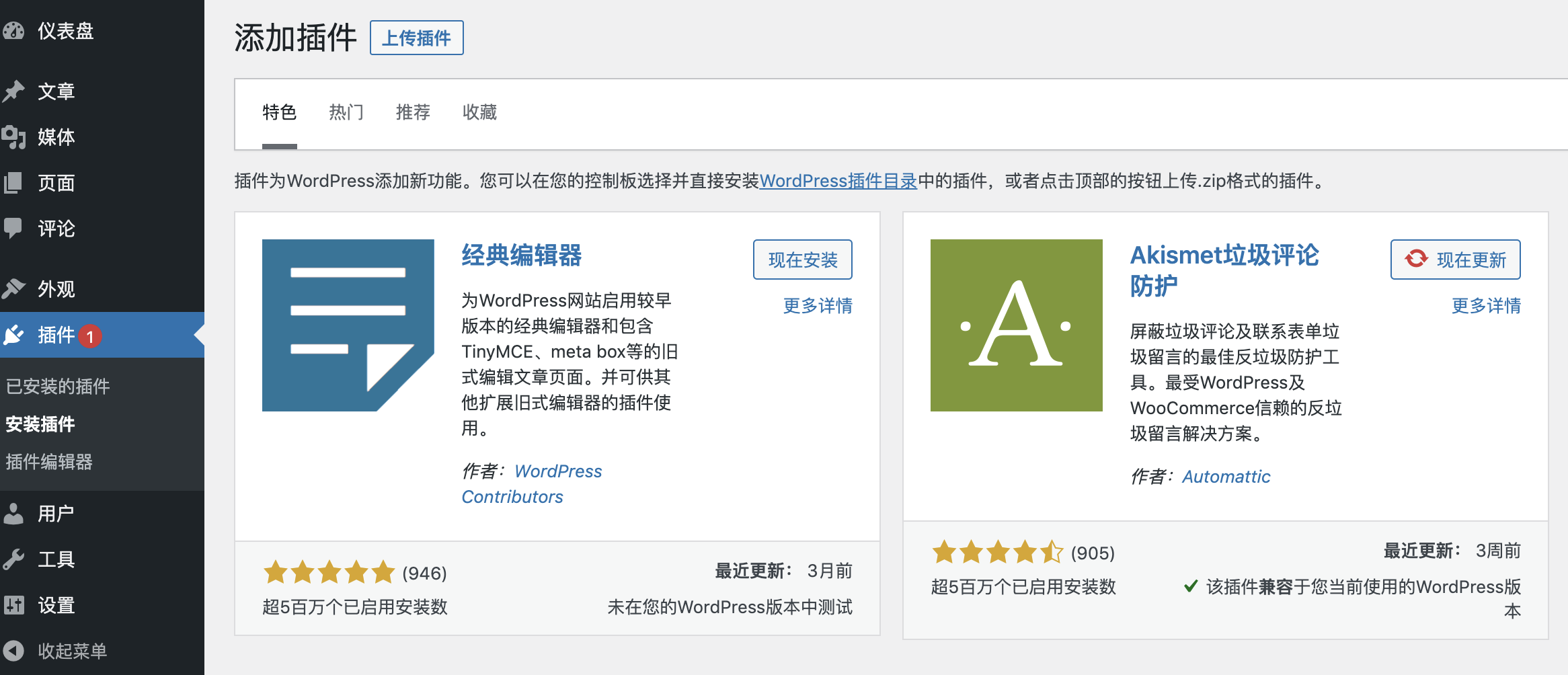This screenshot has width=1568, height=675.
Task: Click the Dashboard gauge icon in sidebar
Action: pyautogui.click(x=13, y=31)
